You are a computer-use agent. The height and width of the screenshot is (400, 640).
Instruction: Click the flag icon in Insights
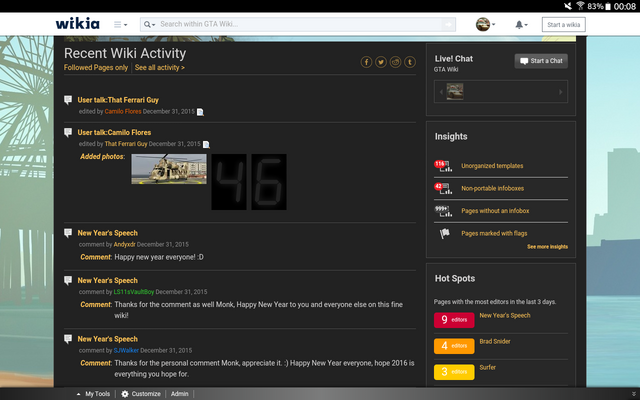coord(444,233)
